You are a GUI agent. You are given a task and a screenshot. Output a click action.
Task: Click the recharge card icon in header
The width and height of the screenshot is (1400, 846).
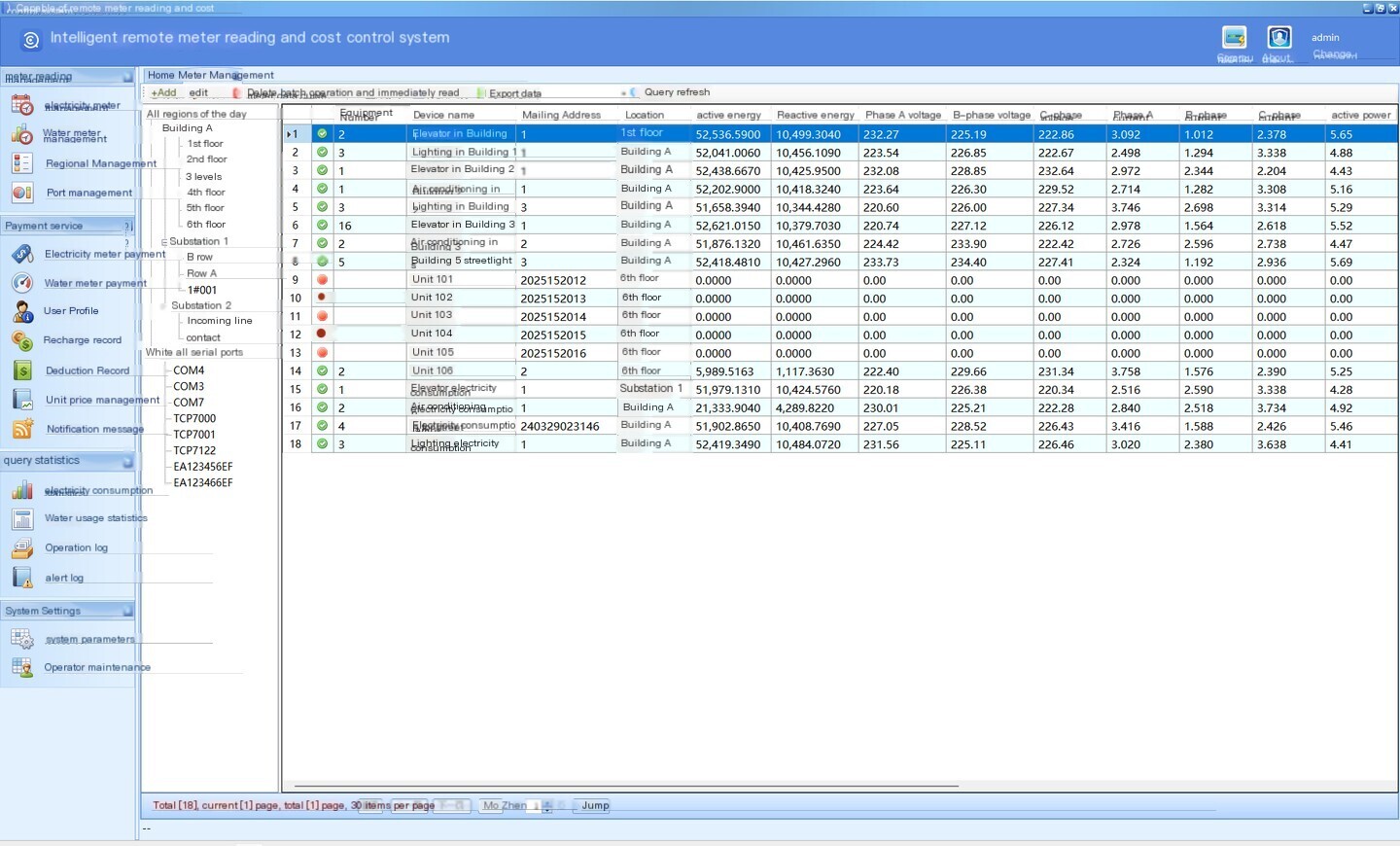(1235, 37)
